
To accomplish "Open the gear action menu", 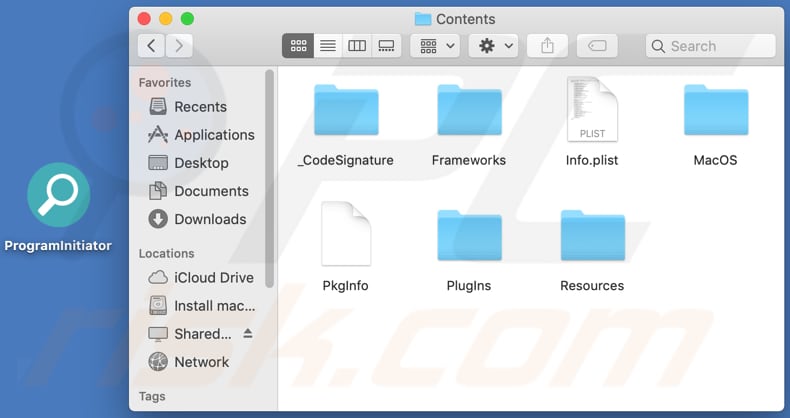I will coord(493,46).
